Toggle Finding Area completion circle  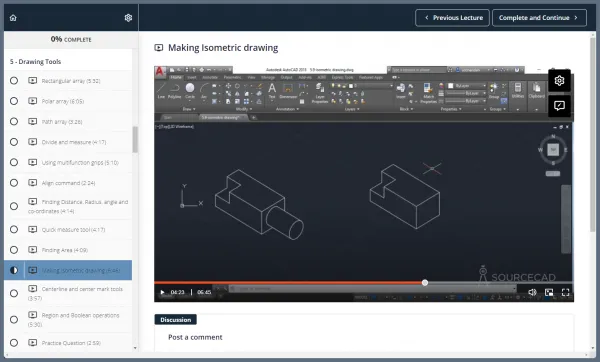pyautogui.click(x=14, y=250)
